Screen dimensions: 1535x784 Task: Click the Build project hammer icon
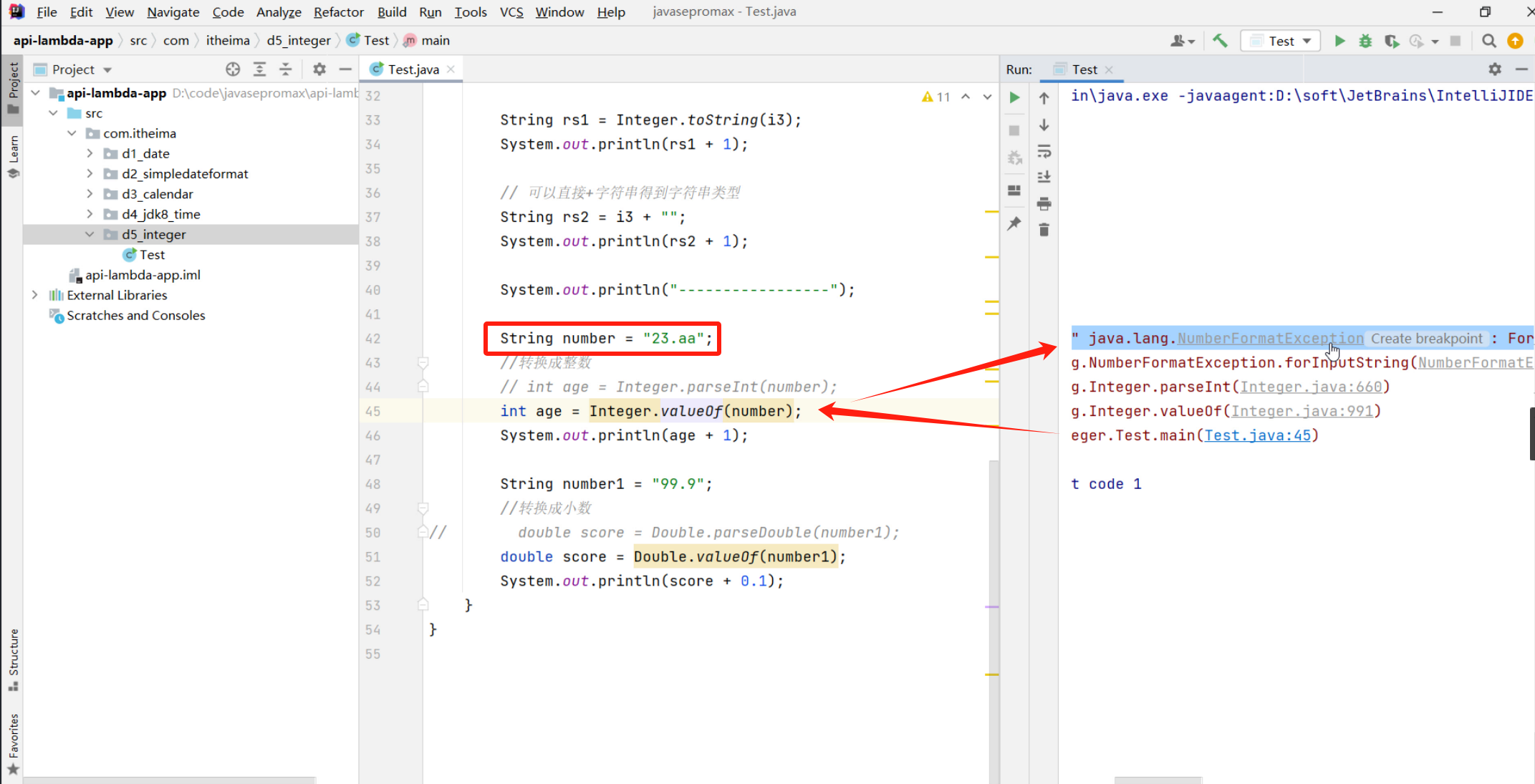[1220, 41]
